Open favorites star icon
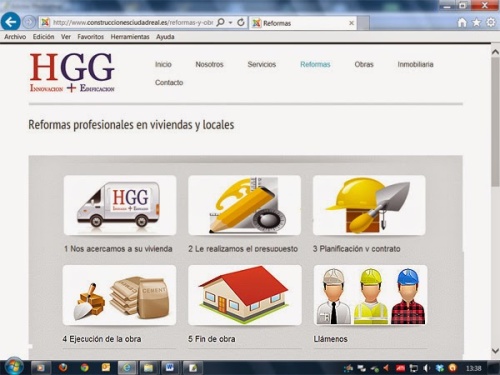This screenshot has width=500, height=375. [x=477, y=23]
